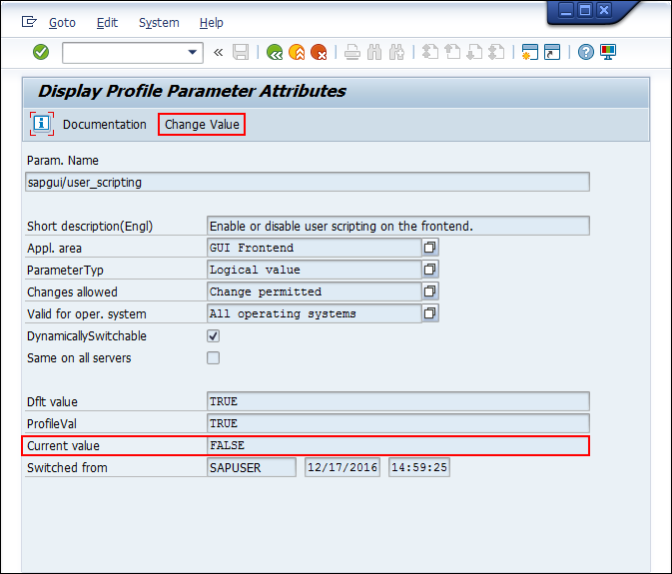Open the System menu
The height and width of the screenshot is (574, 672).
159,22
